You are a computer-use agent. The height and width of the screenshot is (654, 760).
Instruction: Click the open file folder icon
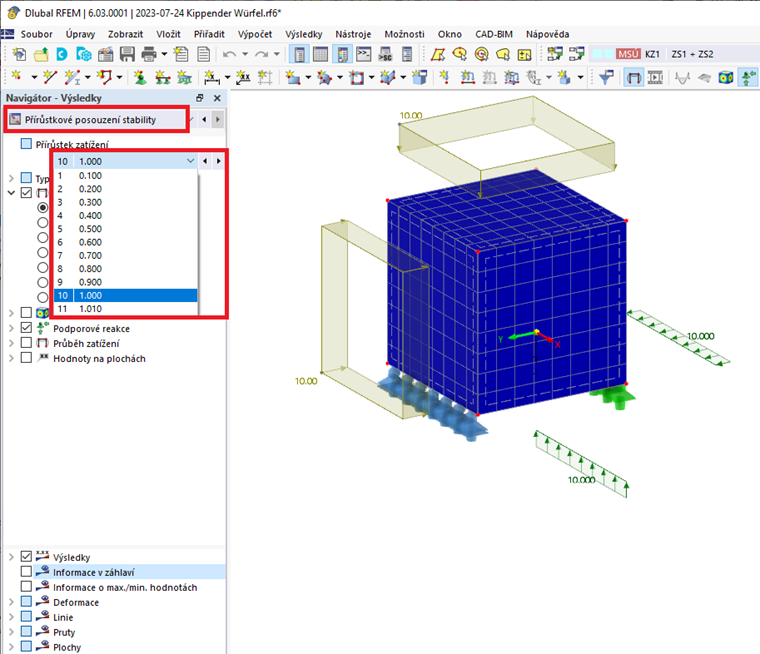(41, 54)
